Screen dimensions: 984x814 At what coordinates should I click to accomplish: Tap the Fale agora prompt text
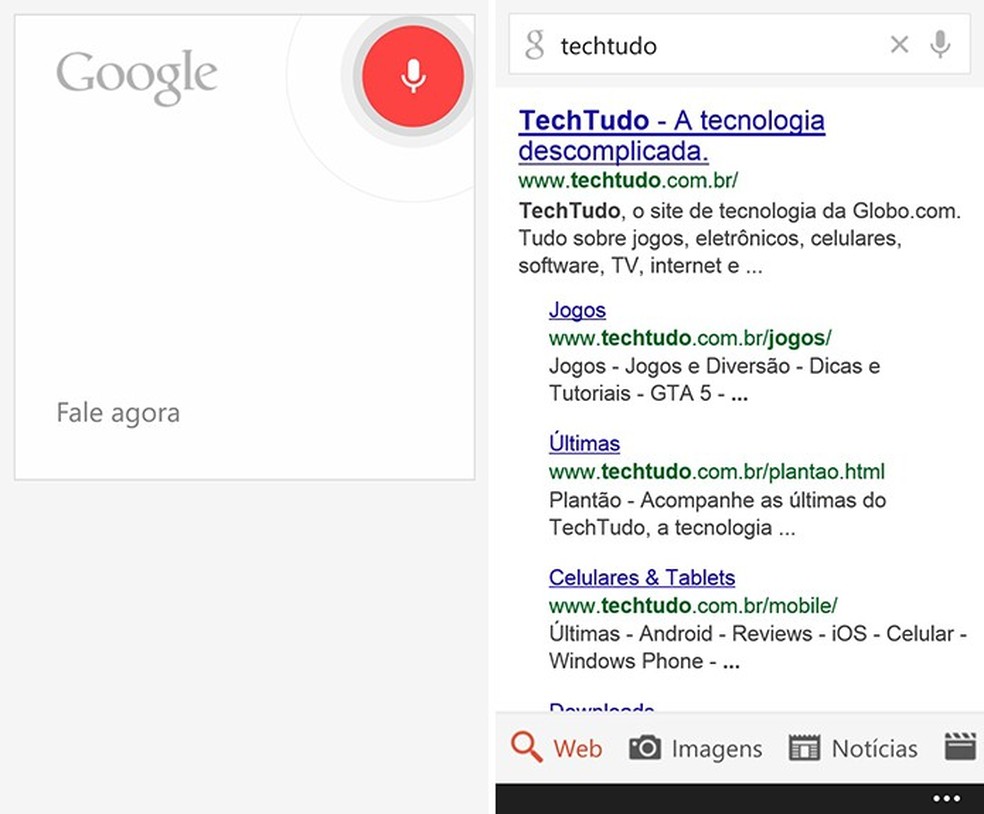coord(118,413)
